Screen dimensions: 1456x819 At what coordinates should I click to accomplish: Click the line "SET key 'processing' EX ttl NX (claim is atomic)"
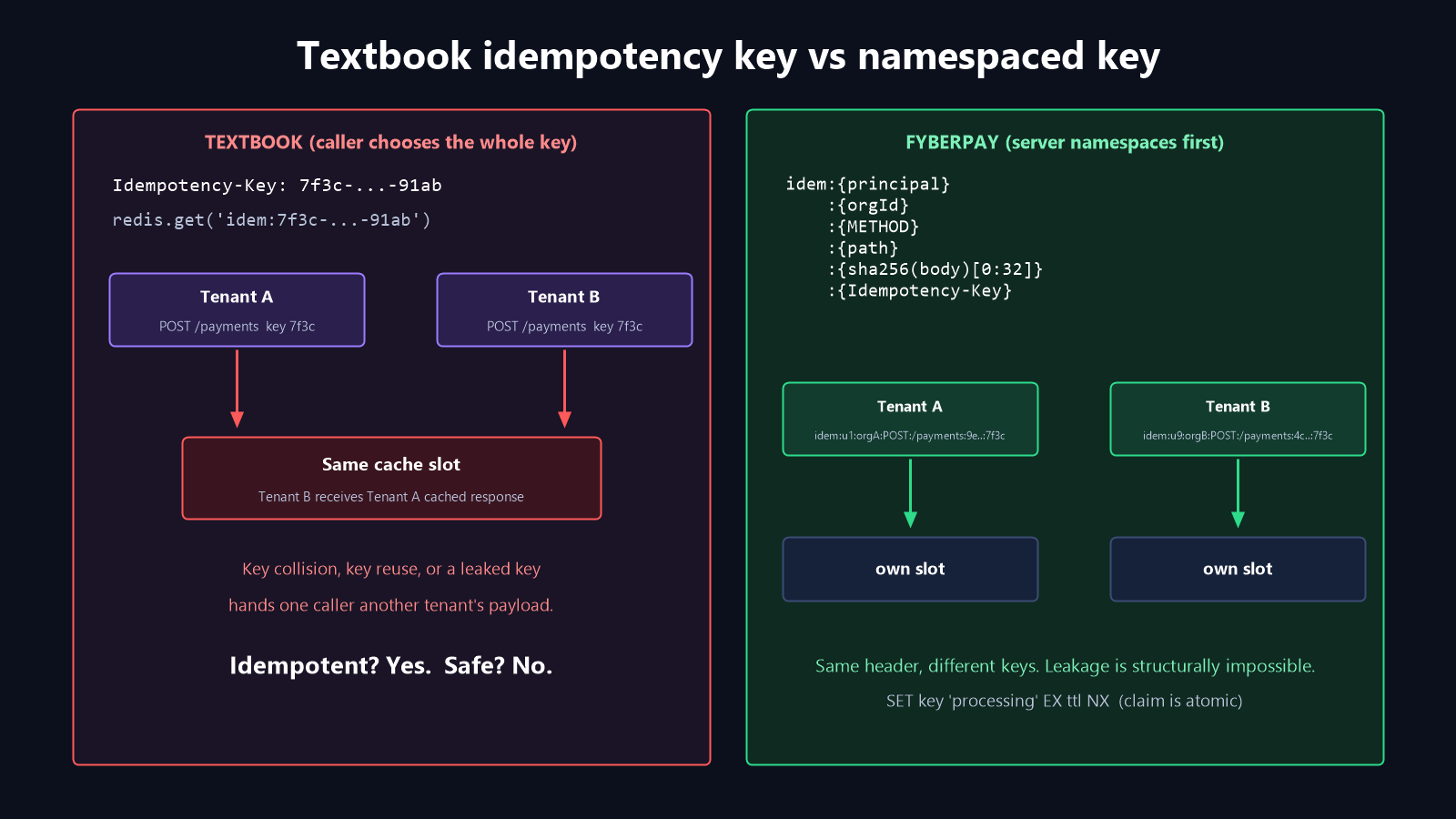pos(1065,701)
